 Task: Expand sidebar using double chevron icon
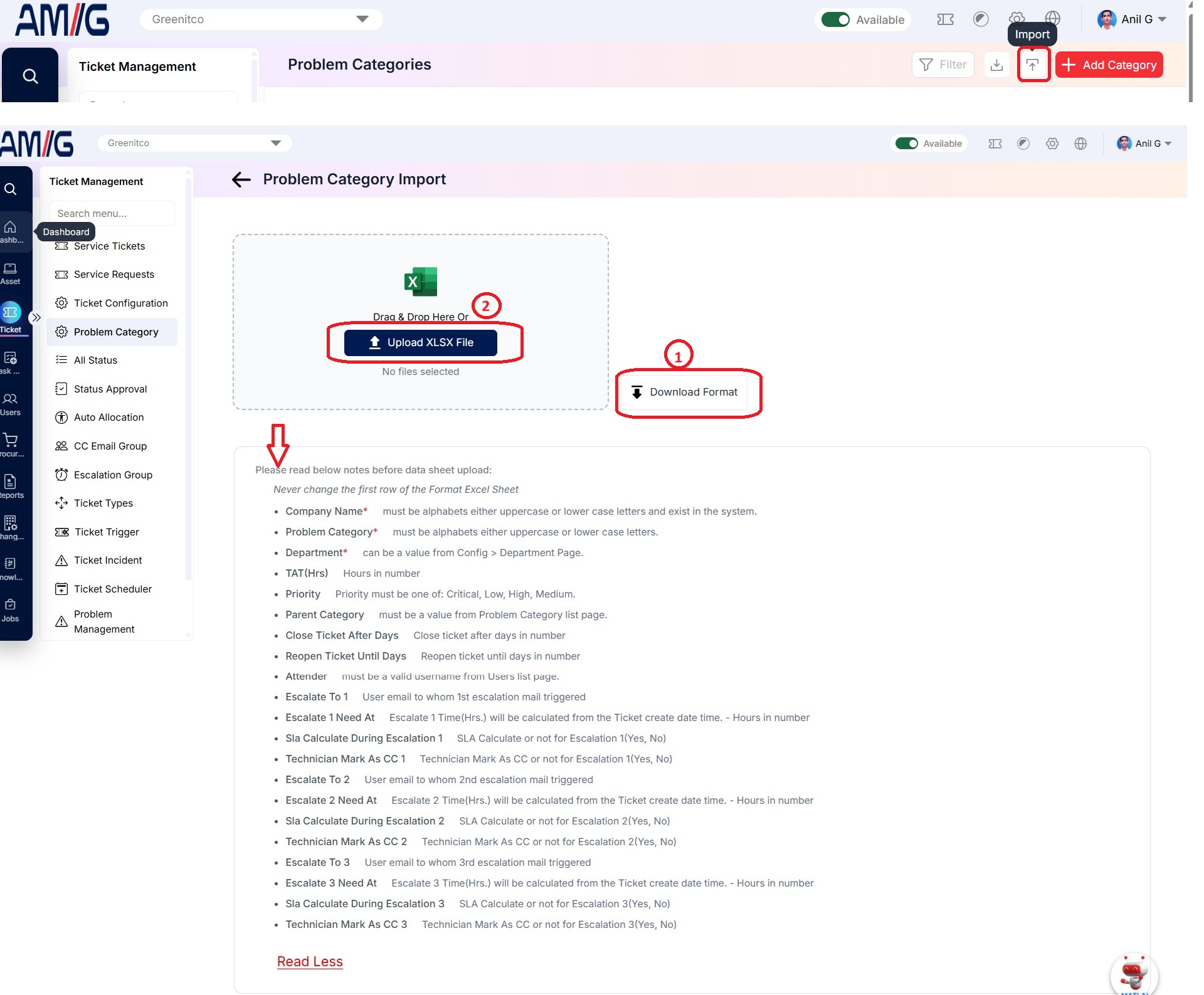[36, 318]
